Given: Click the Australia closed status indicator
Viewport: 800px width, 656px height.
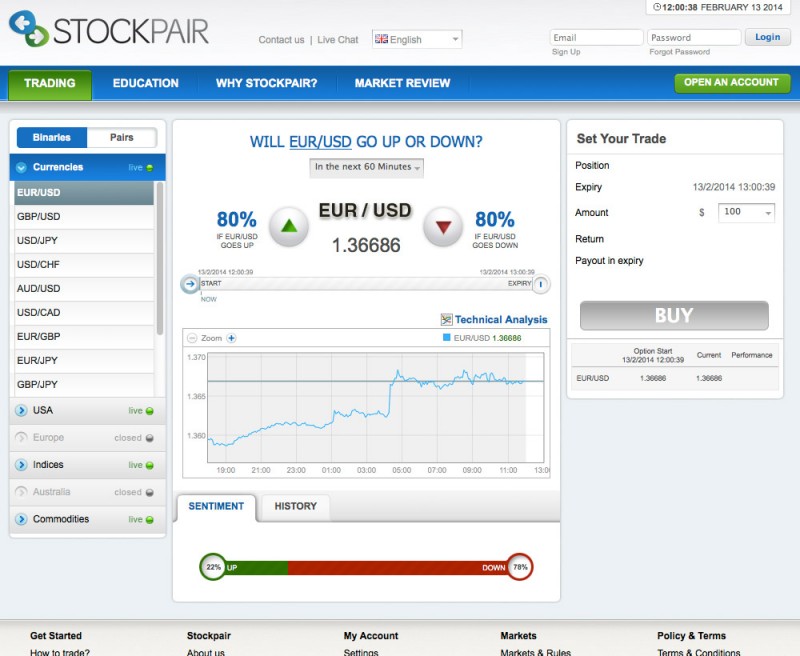Looking at the screenshot, I should pyautogui.click(x=149, y=492).
